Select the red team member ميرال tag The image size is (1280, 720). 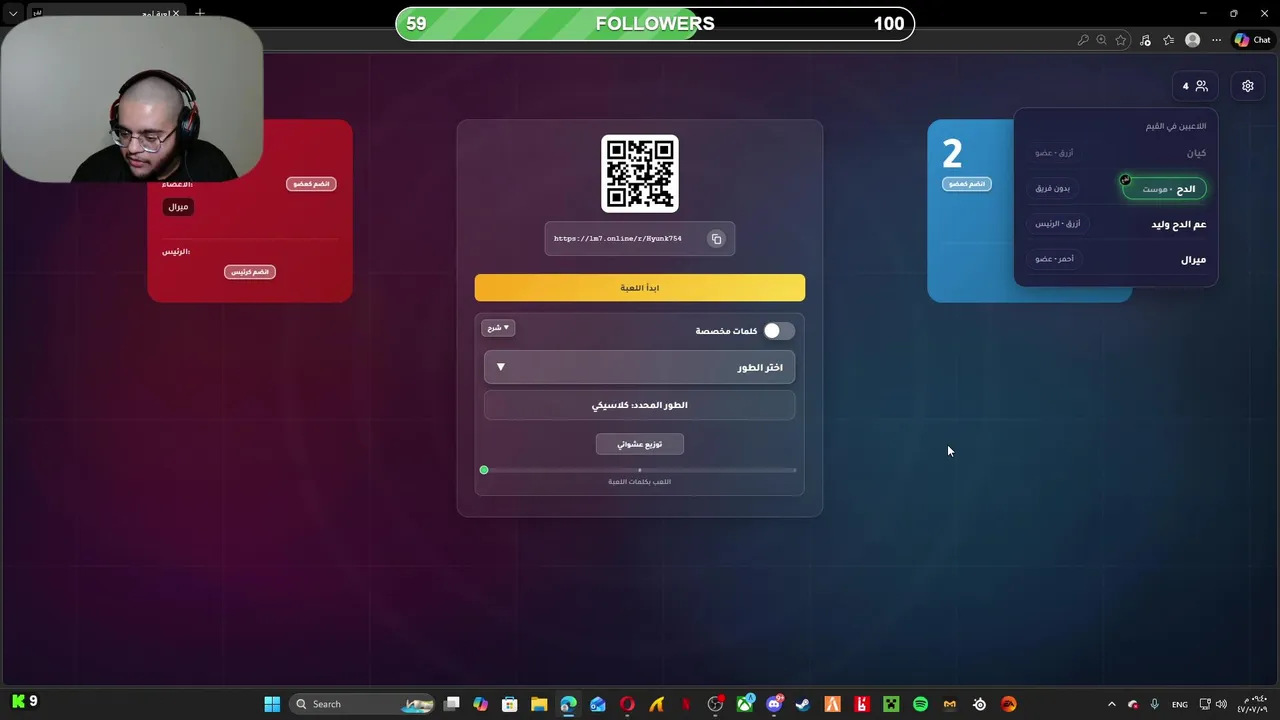coord(178,207)
